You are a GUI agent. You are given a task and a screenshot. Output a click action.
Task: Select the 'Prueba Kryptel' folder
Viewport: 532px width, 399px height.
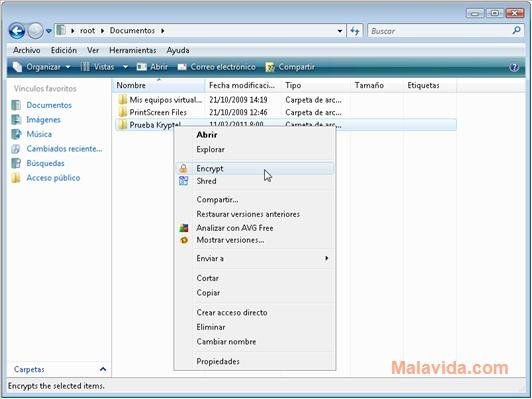[155, 125]
